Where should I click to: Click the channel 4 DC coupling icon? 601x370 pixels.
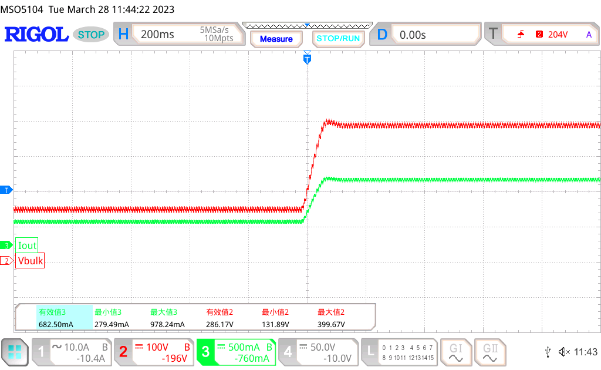click(x=303, y=347)
